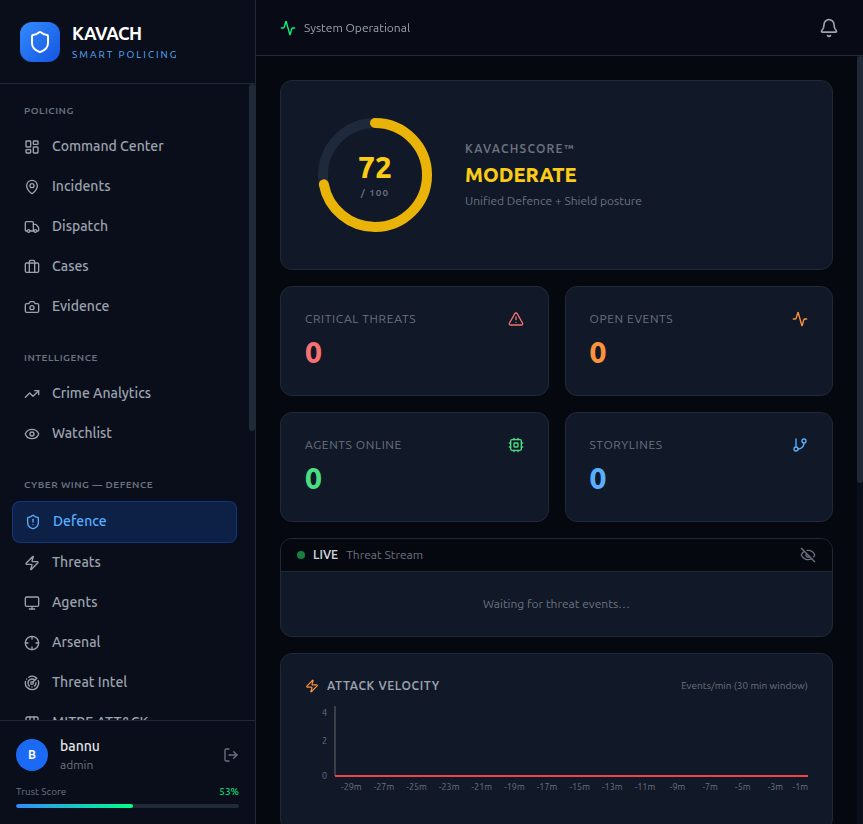Click the KavachScore 72 gauge ring
The image size is (863, 824).
pos(375,175)
